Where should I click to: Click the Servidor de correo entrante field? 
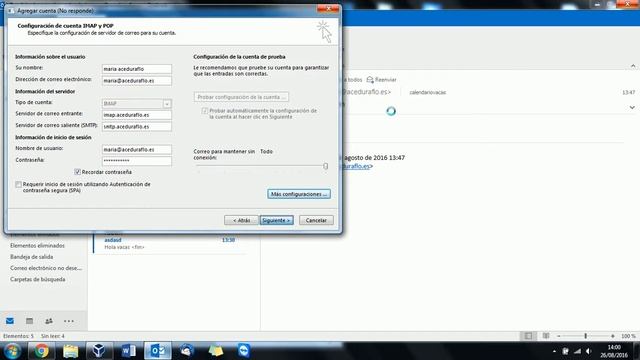[x=137, y=115]
